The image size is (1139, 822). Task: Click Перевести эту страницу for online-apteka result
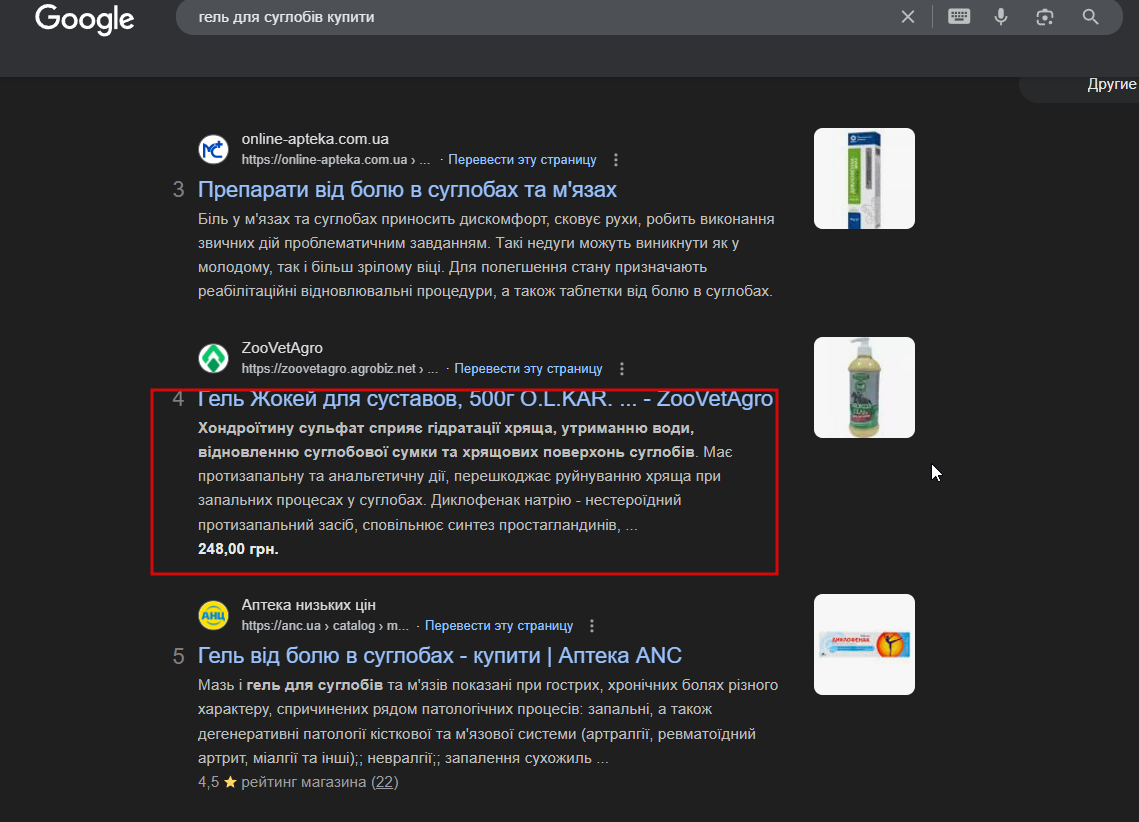(x=522, y=160)
